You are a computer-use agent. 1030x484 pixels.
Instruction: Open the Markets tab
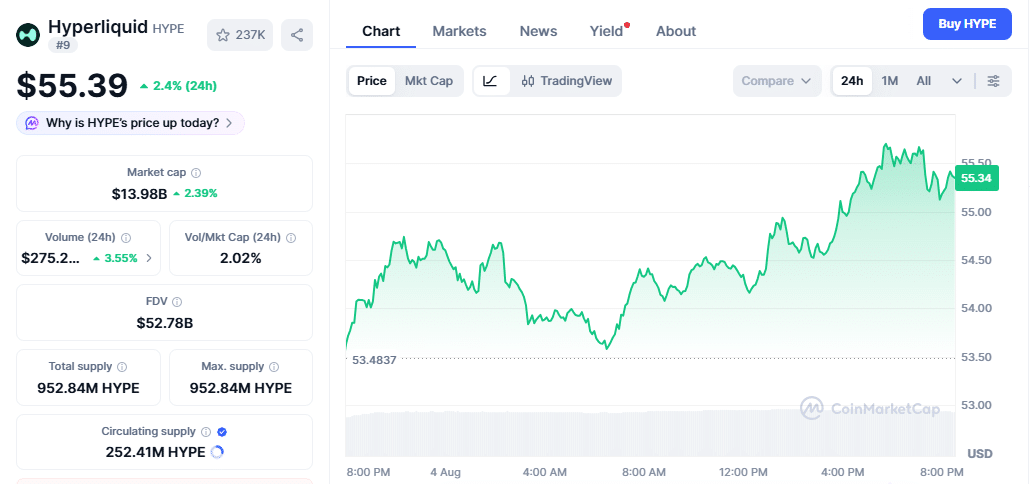(459, 31)
